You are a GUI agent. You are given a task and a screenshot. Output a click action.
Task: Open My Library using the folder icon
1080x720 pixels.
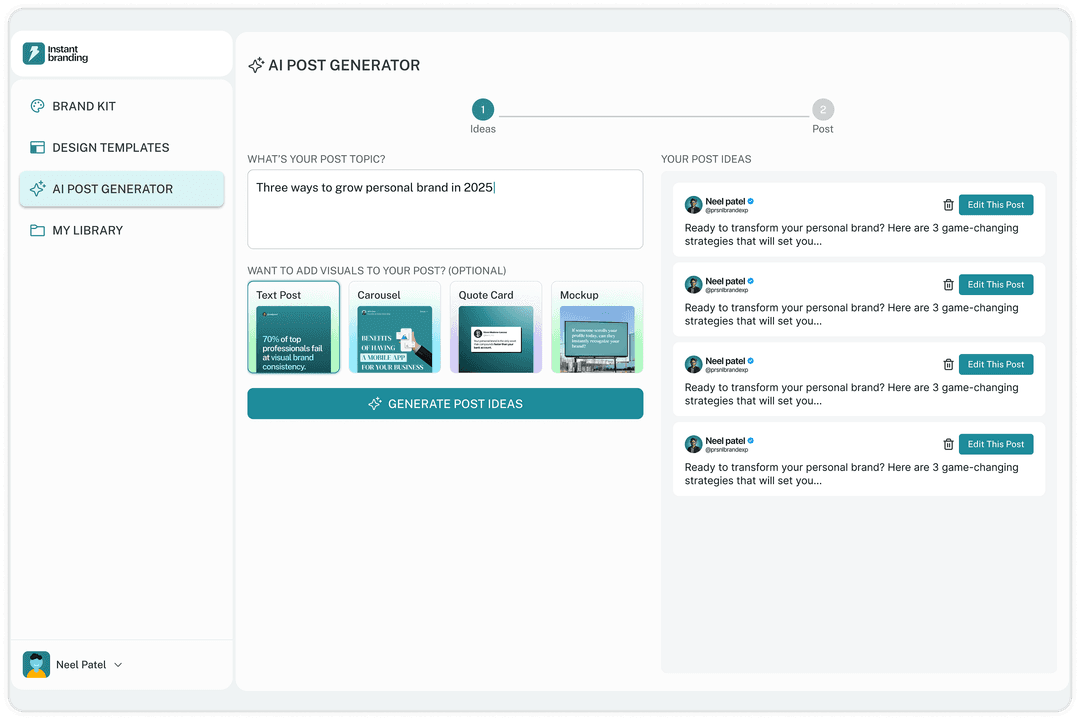[37, 230]
